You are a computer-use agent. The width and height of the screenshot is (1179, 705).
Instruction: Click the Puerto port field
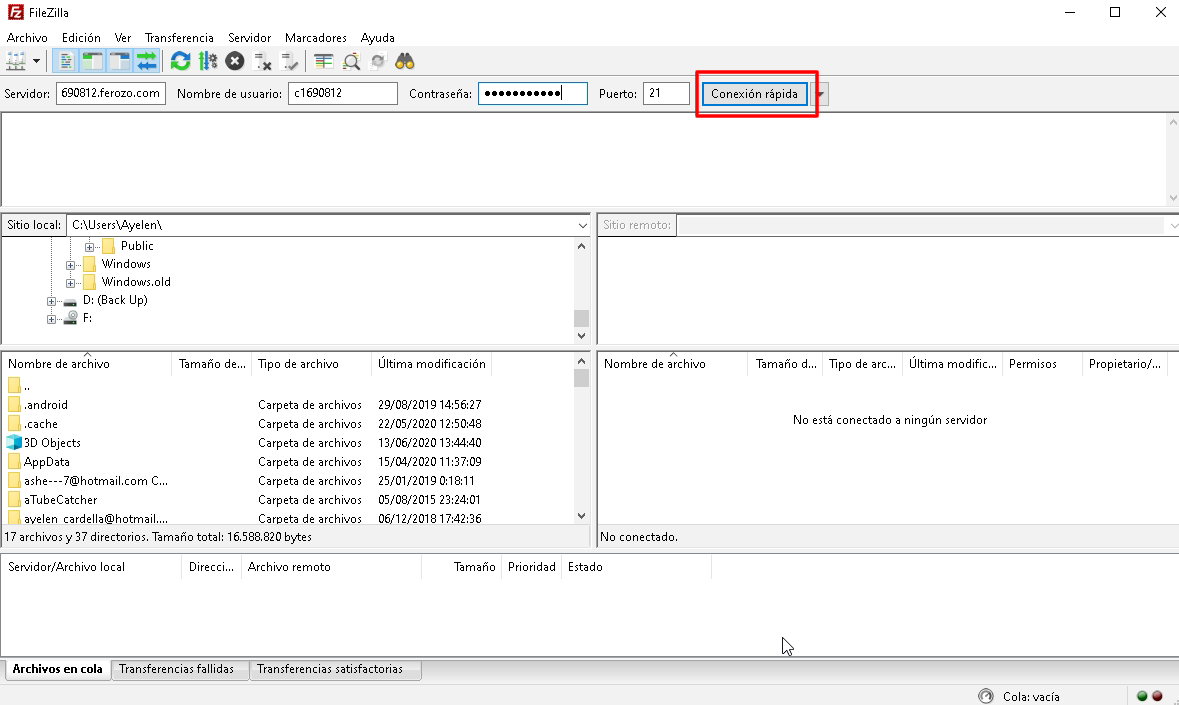pyautogui.click(x=666, y=93)
